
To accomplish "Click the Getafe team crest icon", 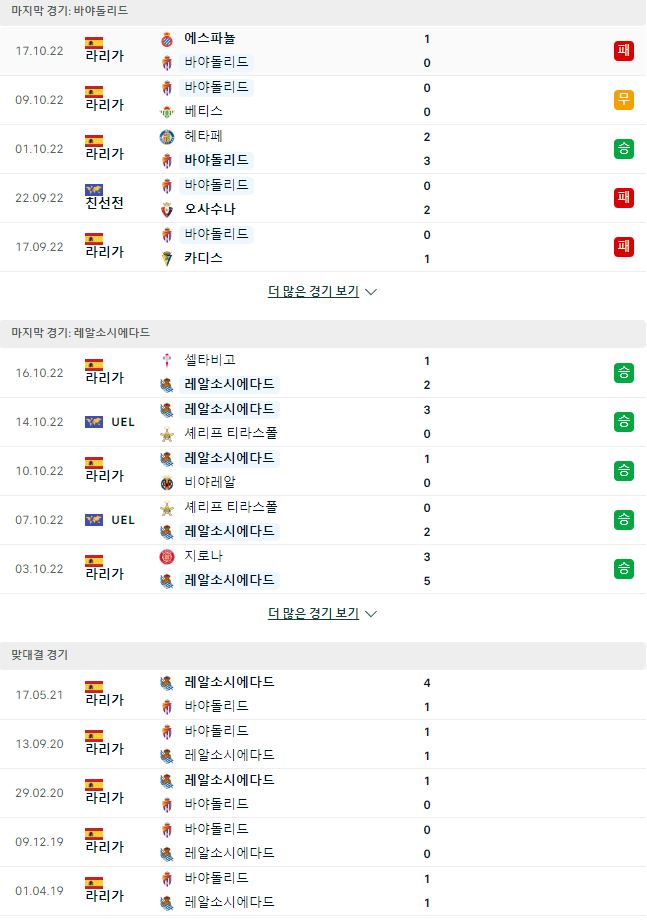I will 167,137.
